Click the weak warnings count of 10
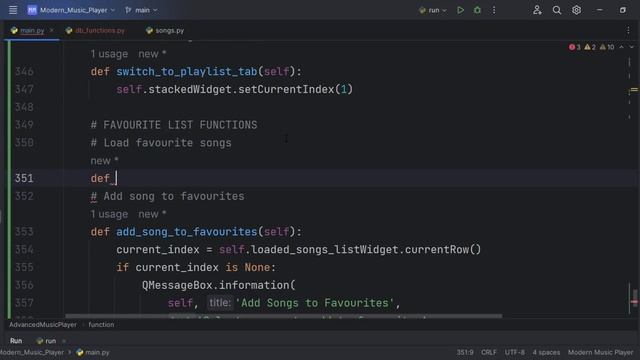640x360 pixels. [x=607, y=47]
